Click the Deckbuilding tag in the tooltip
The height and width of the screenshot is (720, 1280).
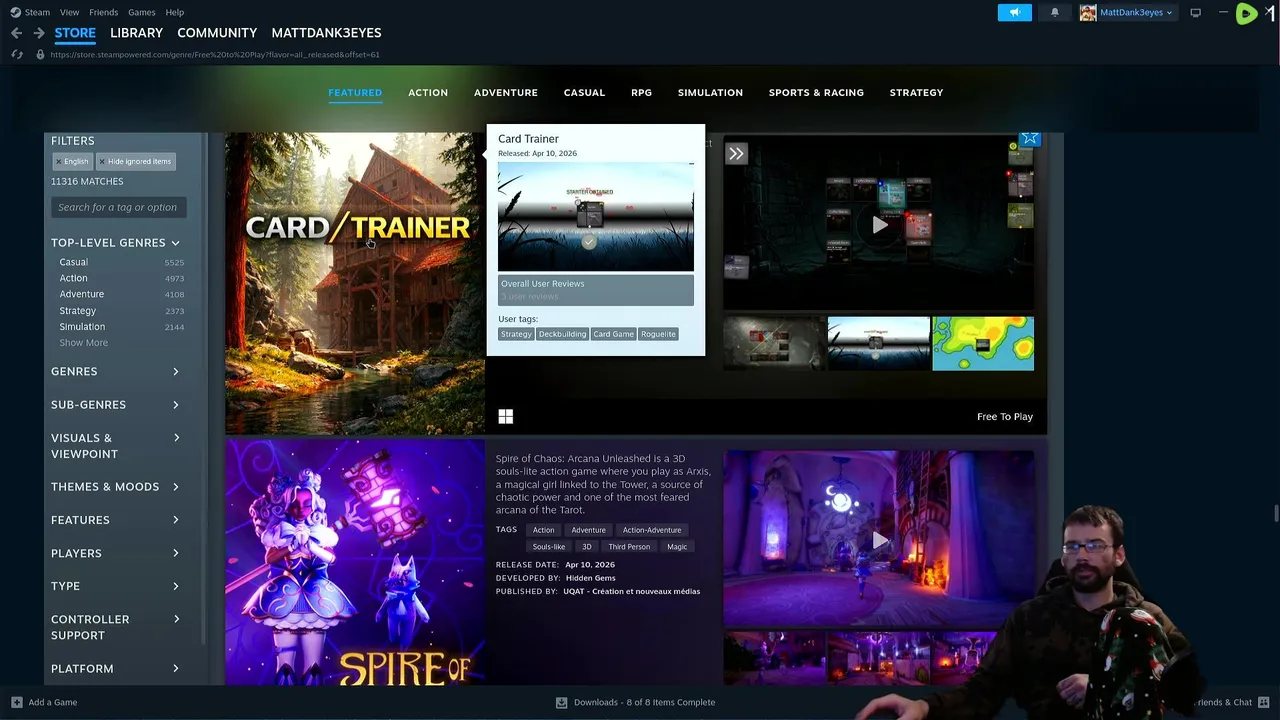562,334
